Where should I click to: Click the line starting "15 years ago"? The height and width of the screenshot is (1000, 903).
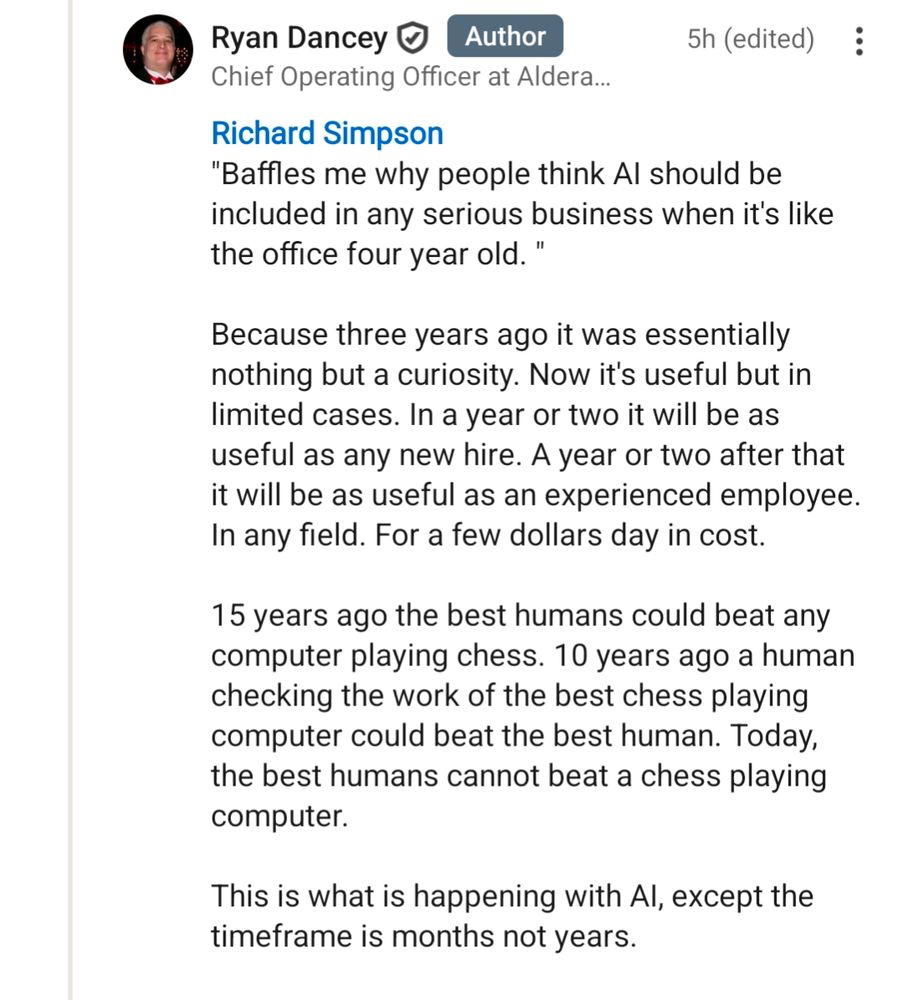pos(520,615)
